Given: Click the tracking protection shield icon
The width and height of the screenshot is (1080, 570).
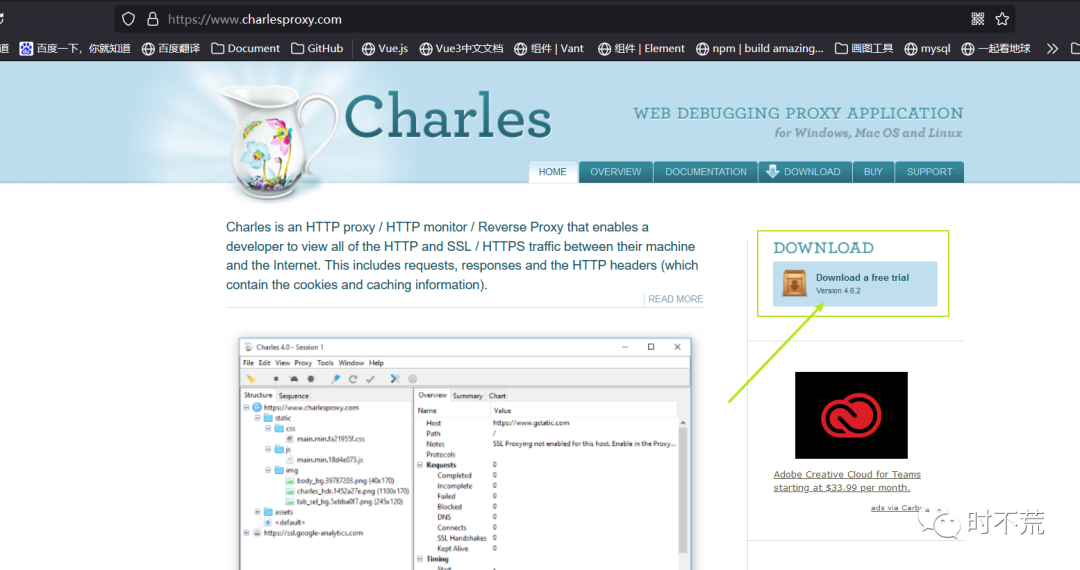Looking at the screenshot, I should tap(128, 19).
